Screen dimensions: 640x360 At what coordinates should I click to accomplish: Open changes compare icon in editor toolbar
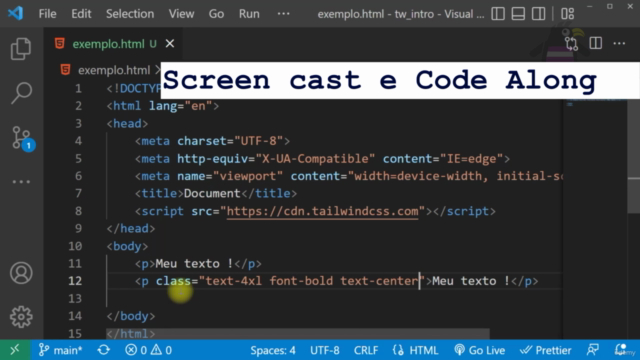pos(571,44)
